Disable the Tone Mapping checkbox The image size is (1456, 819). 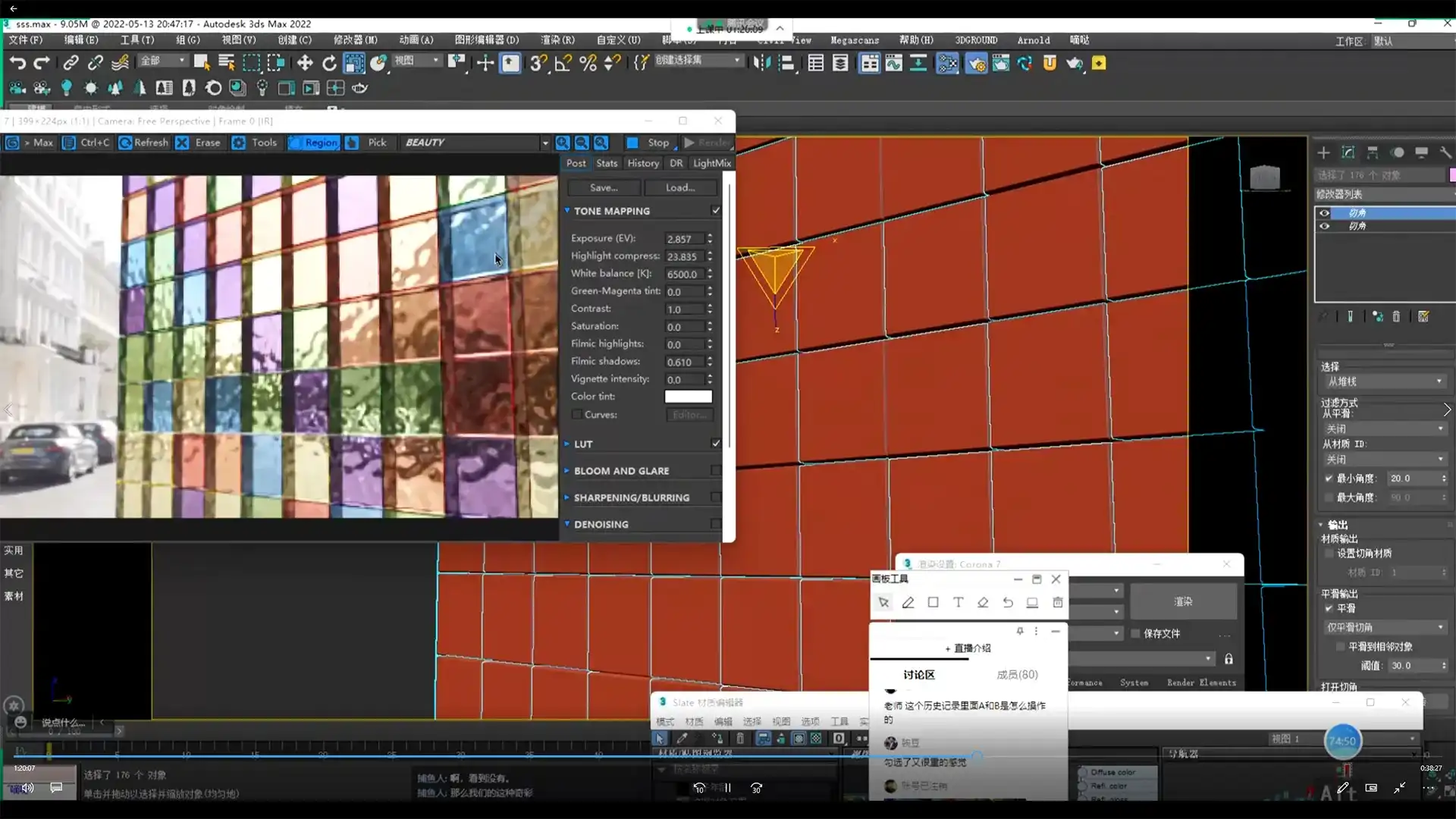(715, 211)
